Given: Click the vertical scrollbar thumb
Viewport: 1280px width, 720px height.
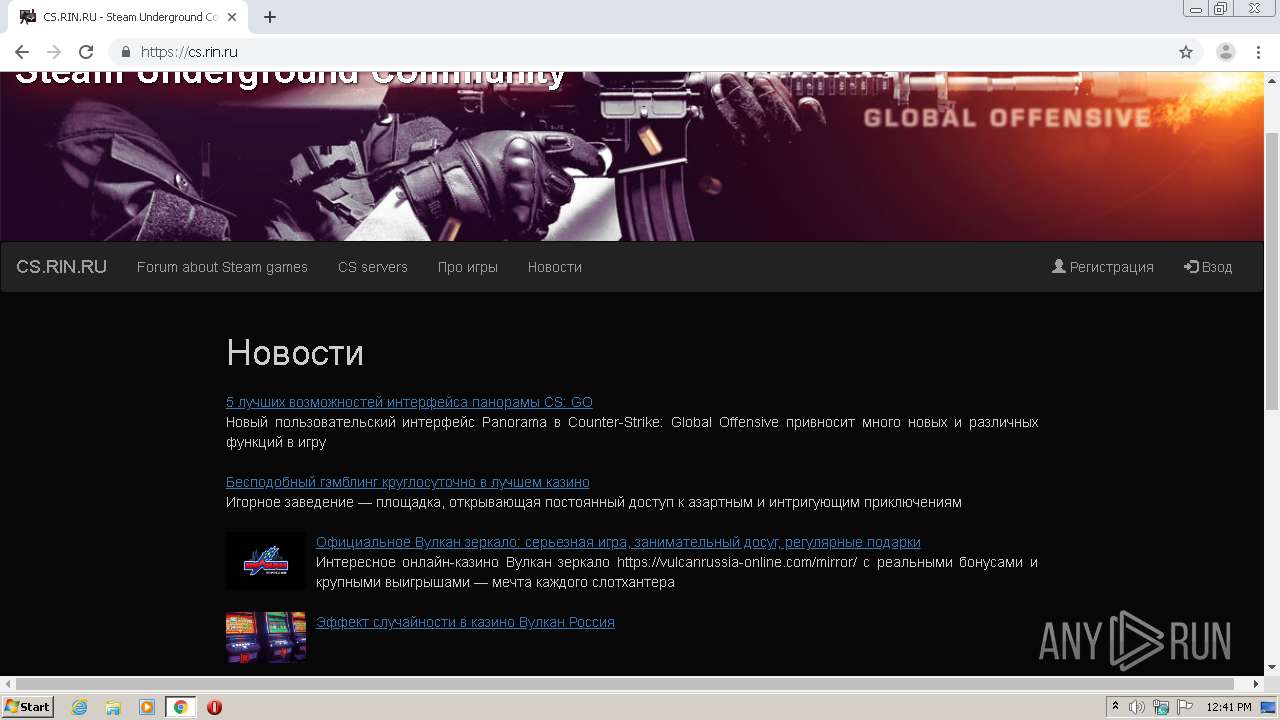Looking at the screenshot, I should click(1272, 270).
